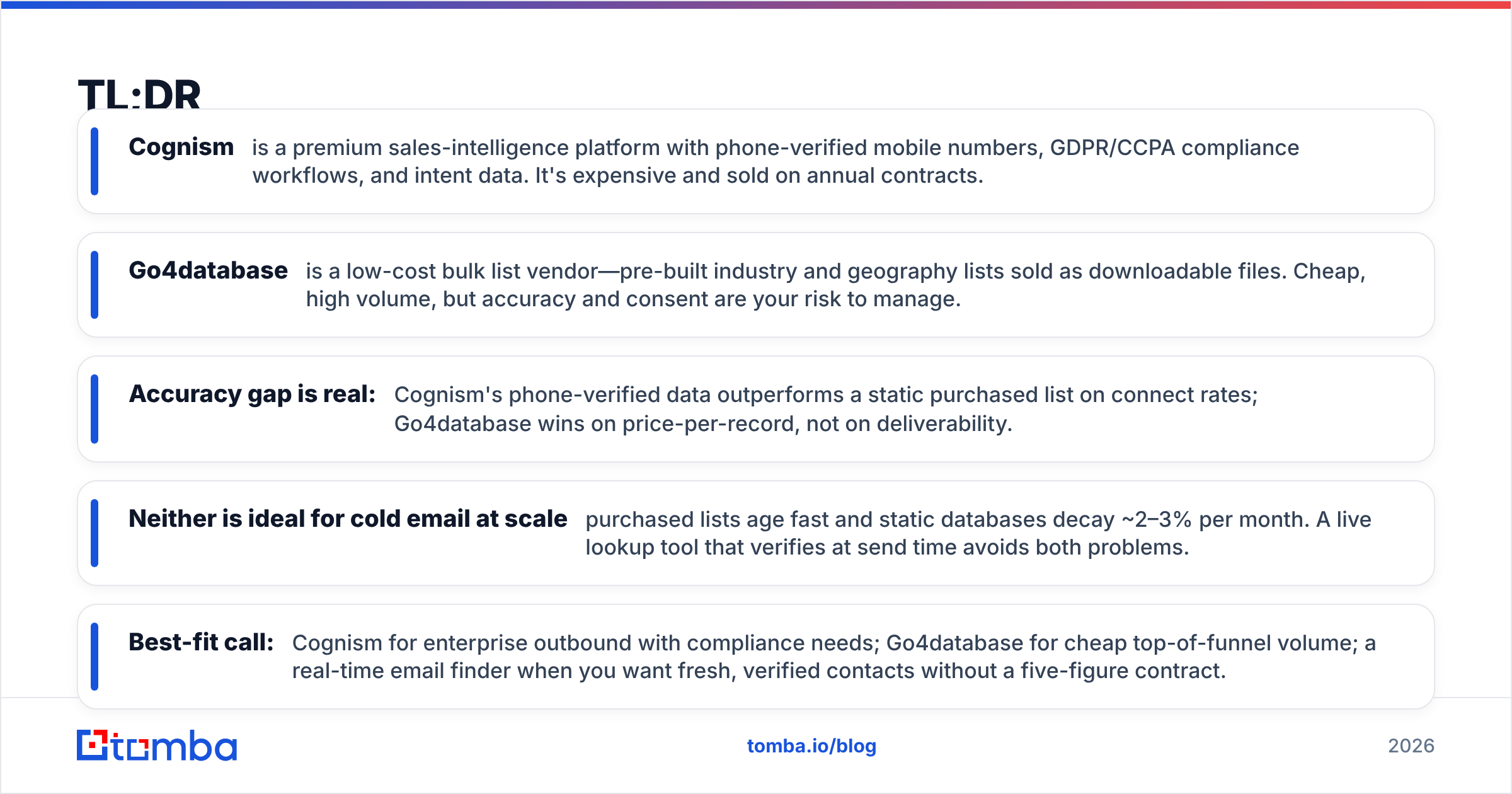Image resolution: width=1512 pixels, height=794 pixels.
Task: Click the TL:DR heading
Action: pos(139,95)
